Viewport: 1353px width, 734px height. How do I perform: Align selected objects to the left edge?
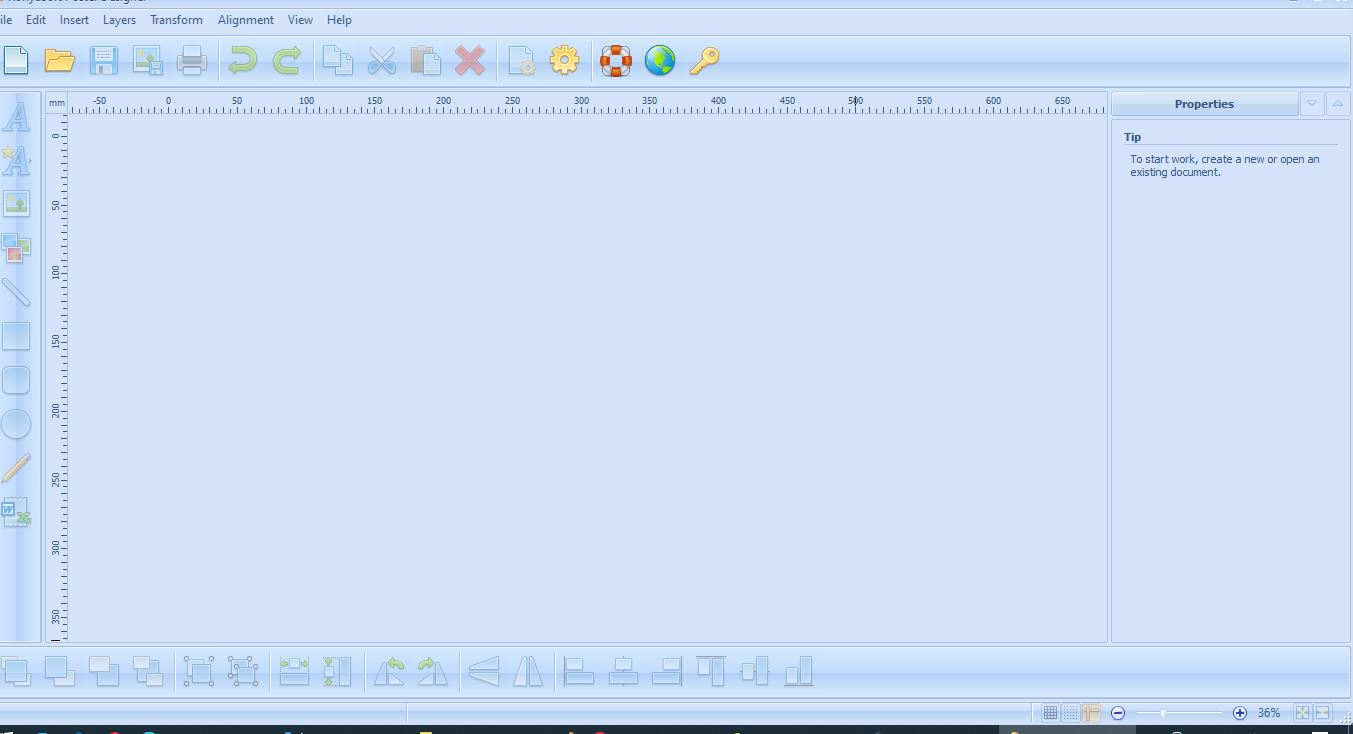[579, 671]
